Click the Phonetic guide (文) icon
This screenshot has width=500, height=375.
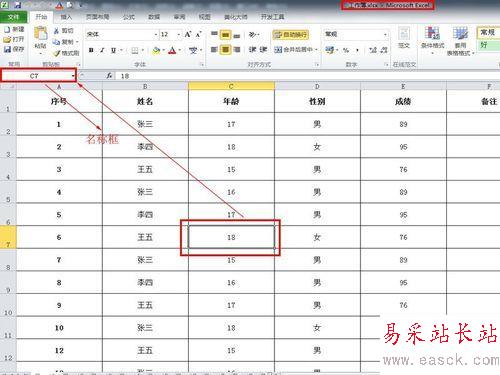[193, 50]
